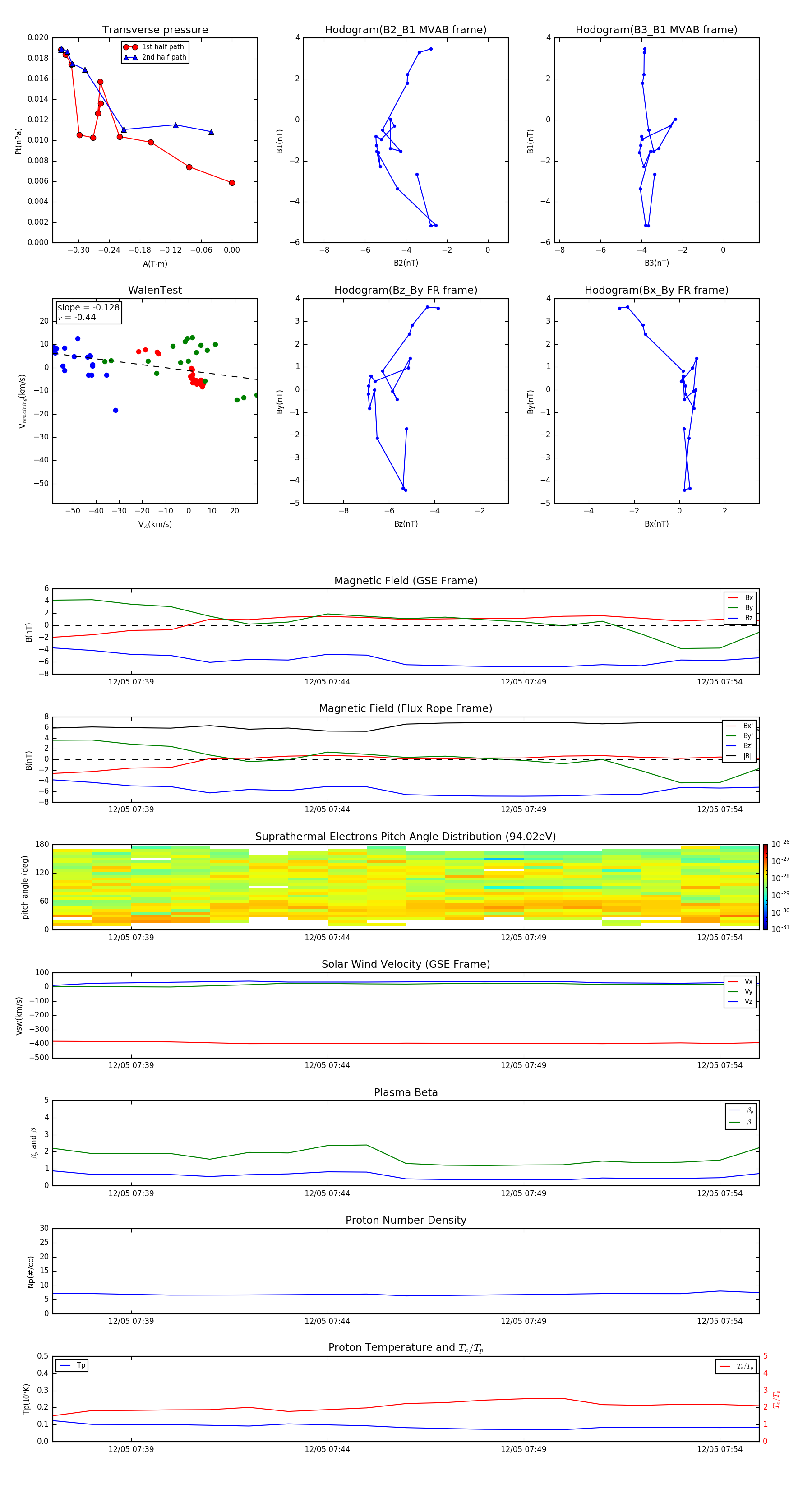Viewport: 812px width, 1489px height.
Task: Click the 'Bz(nT)' x-axis label
Action: 406,524
